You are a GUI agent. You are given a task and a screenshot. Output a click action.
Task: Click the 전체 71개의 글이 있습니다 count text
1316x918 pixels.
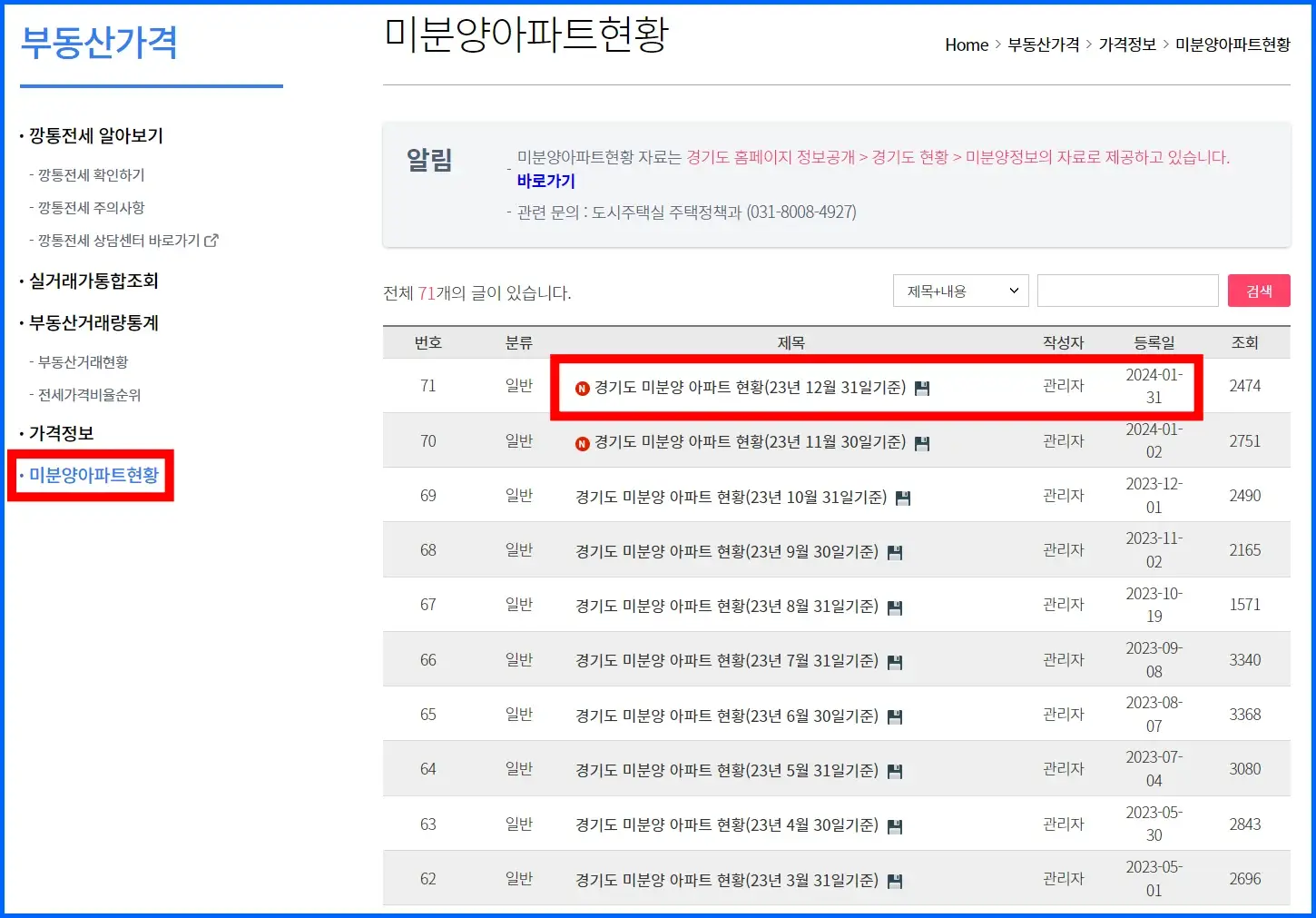477,293
